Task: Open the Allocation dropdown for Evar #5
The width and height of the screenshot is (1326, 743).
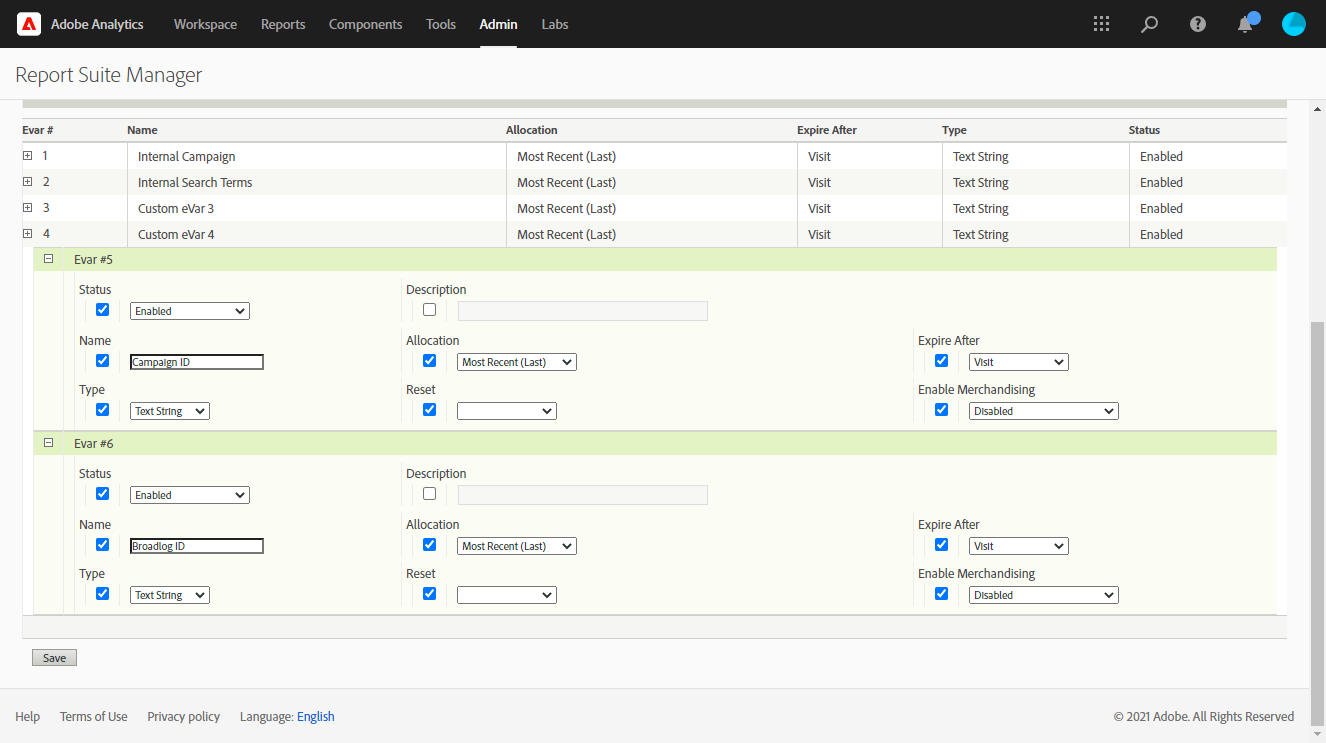Action: 516,362
